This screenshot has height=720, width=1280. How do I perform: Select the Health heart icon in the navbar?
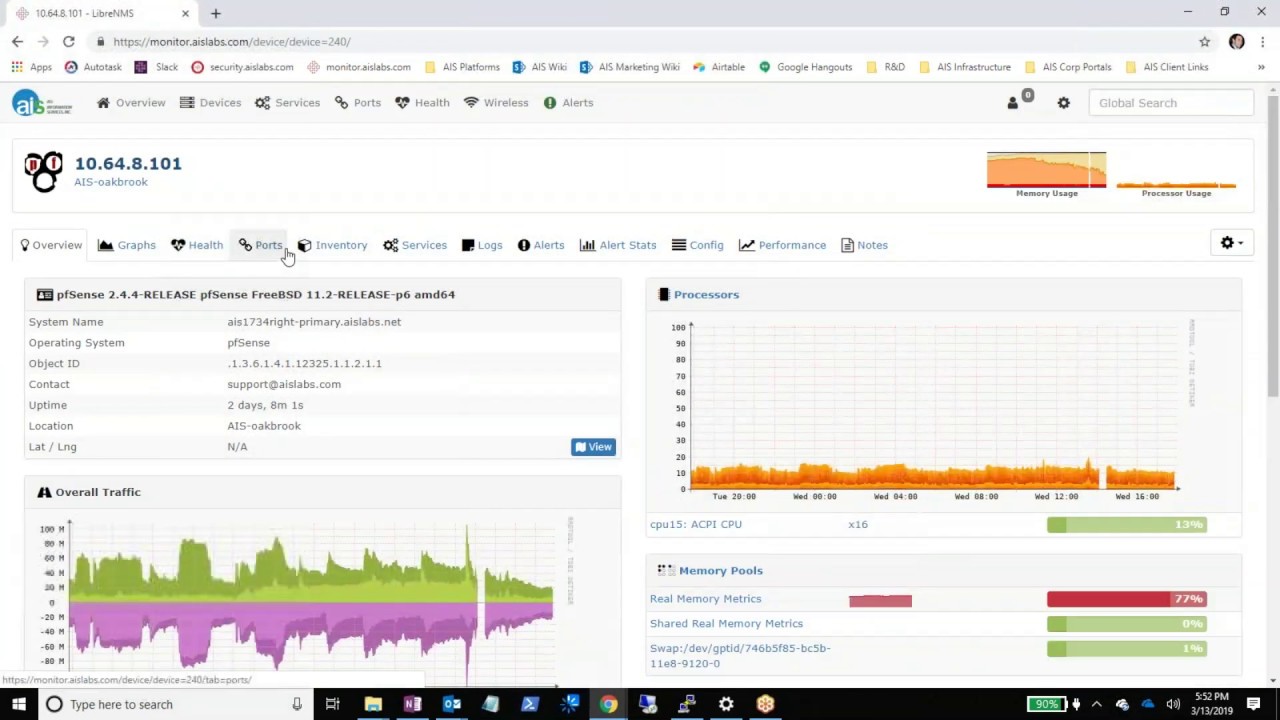[401, 102]
